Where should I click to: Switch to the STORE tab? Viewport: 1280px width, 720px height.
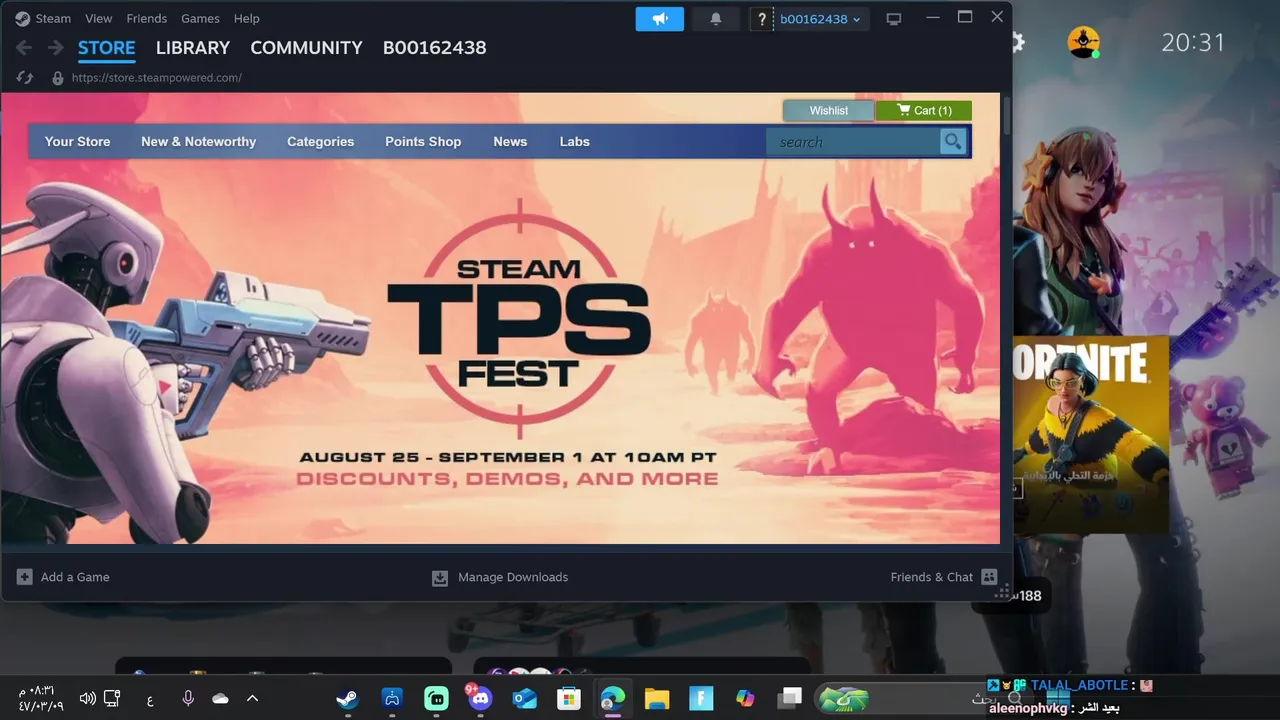(x=106, y=47)
